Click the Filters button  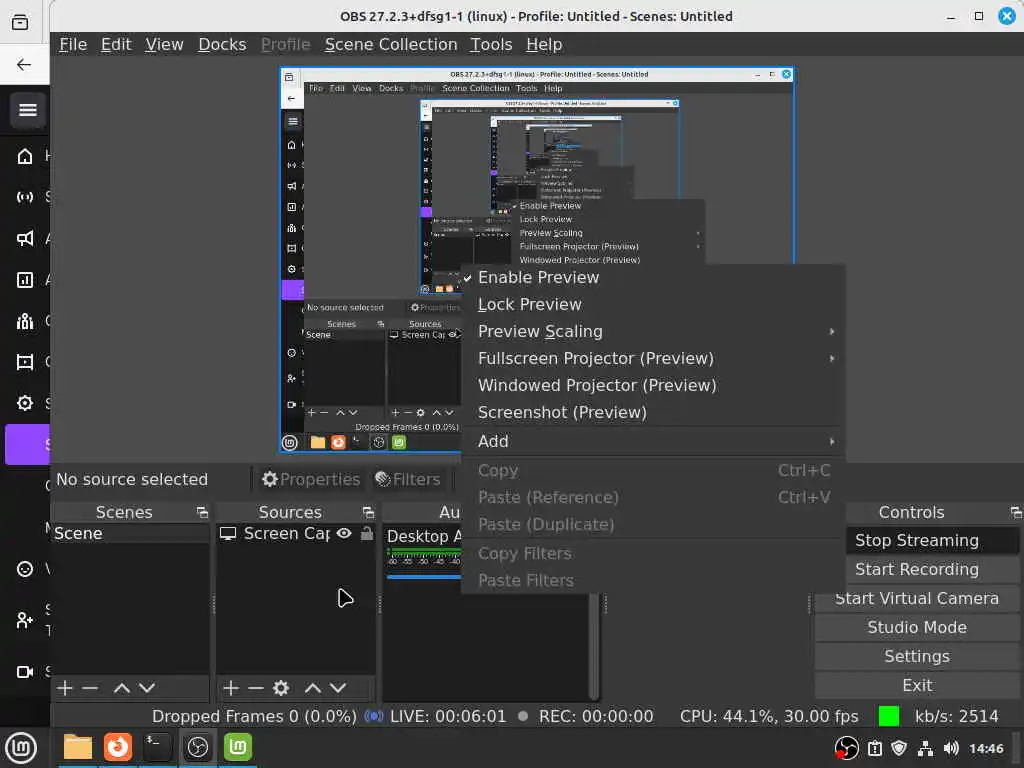pos(408,479)
